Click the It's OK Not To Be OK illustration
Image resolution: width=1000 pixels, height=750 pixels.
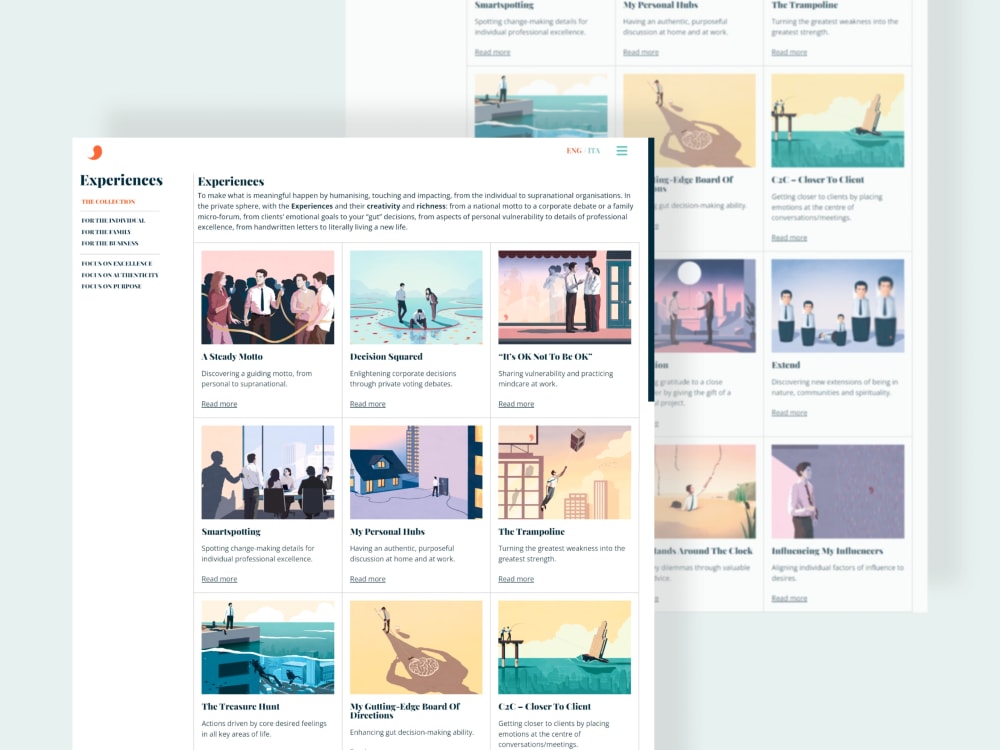(x=565, y=297)
